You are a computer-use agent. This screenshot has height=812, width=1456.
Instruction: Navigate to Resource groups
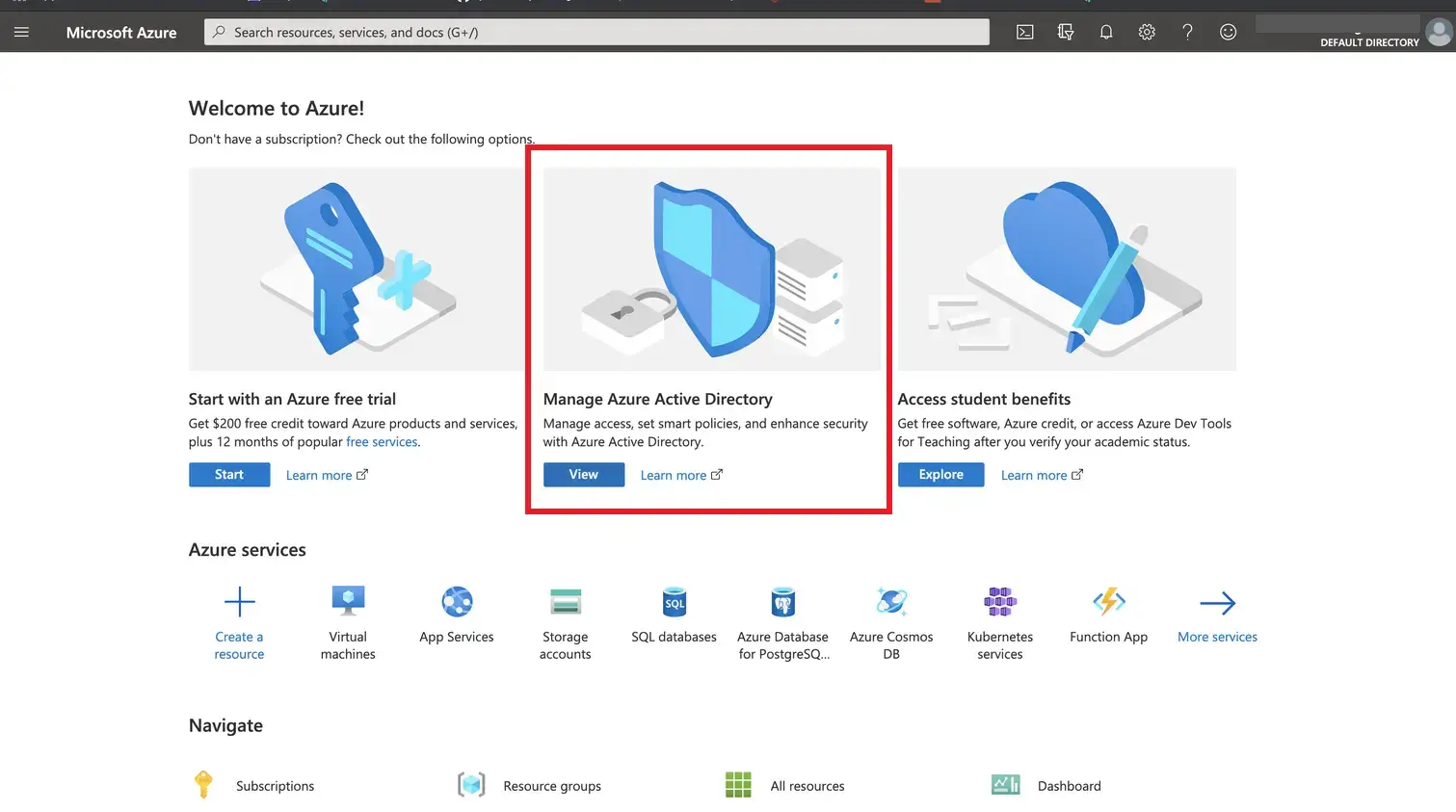552,785
